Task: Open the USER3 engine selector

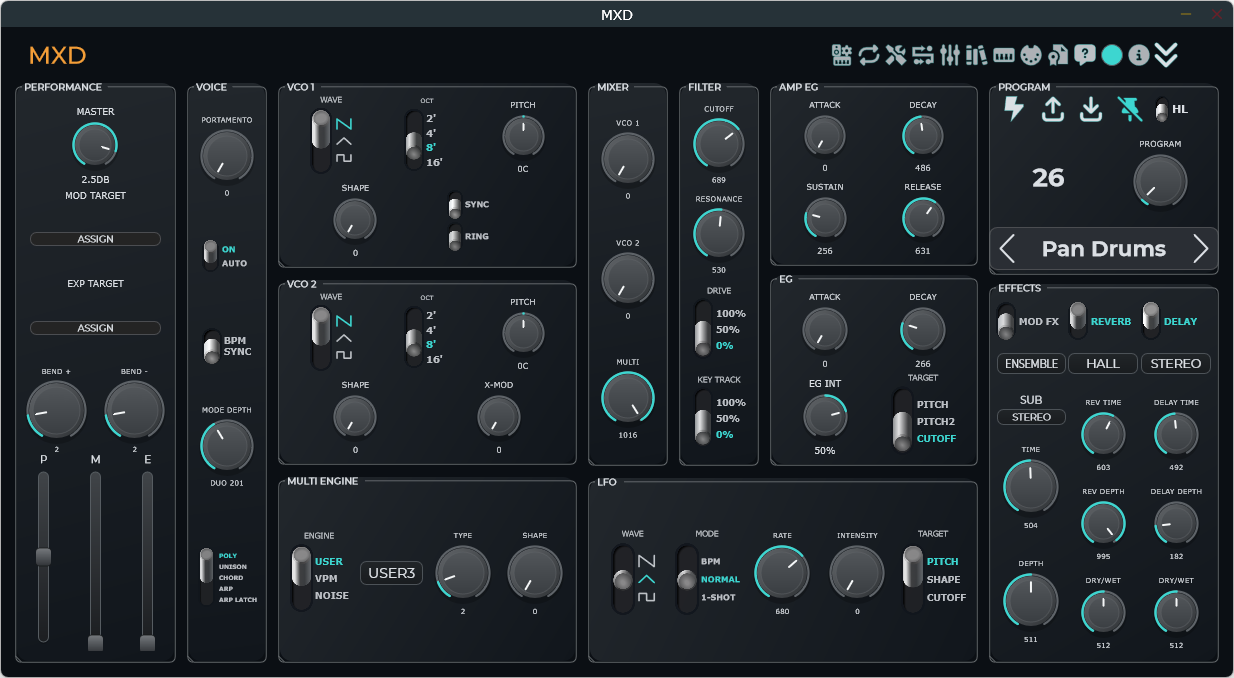Action: tap(392, 573)
